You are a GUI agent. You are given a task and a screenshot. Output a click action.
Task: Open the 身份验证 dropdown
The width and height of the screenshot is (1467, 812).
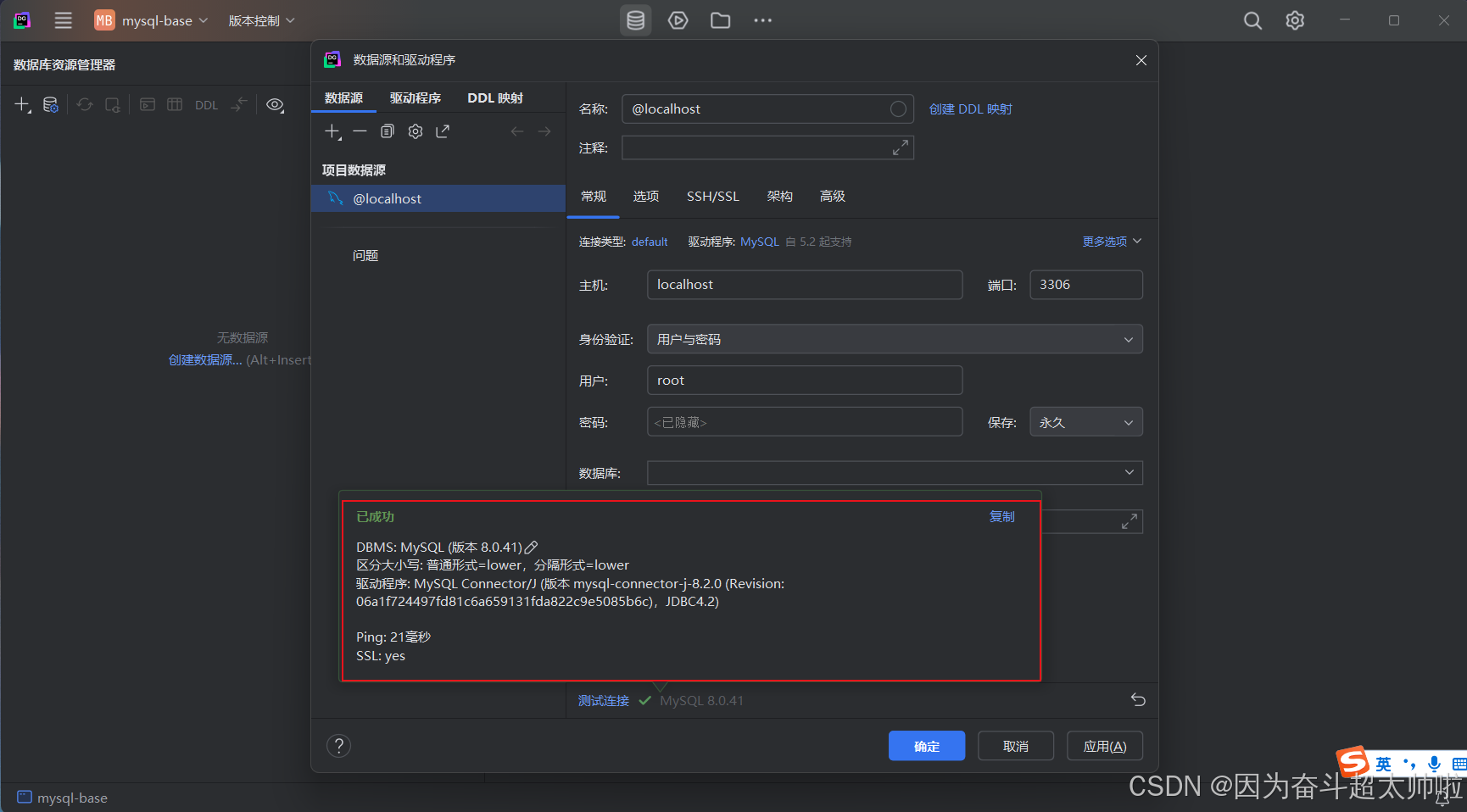pos(895,339)
